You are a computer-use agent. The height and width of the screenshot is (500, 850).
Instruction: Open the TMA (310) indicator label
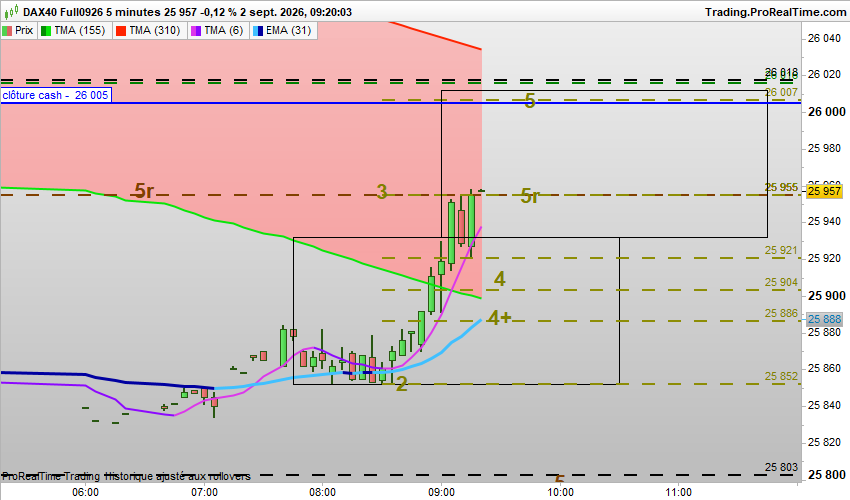pyautogui.click(x=154, y=30)
